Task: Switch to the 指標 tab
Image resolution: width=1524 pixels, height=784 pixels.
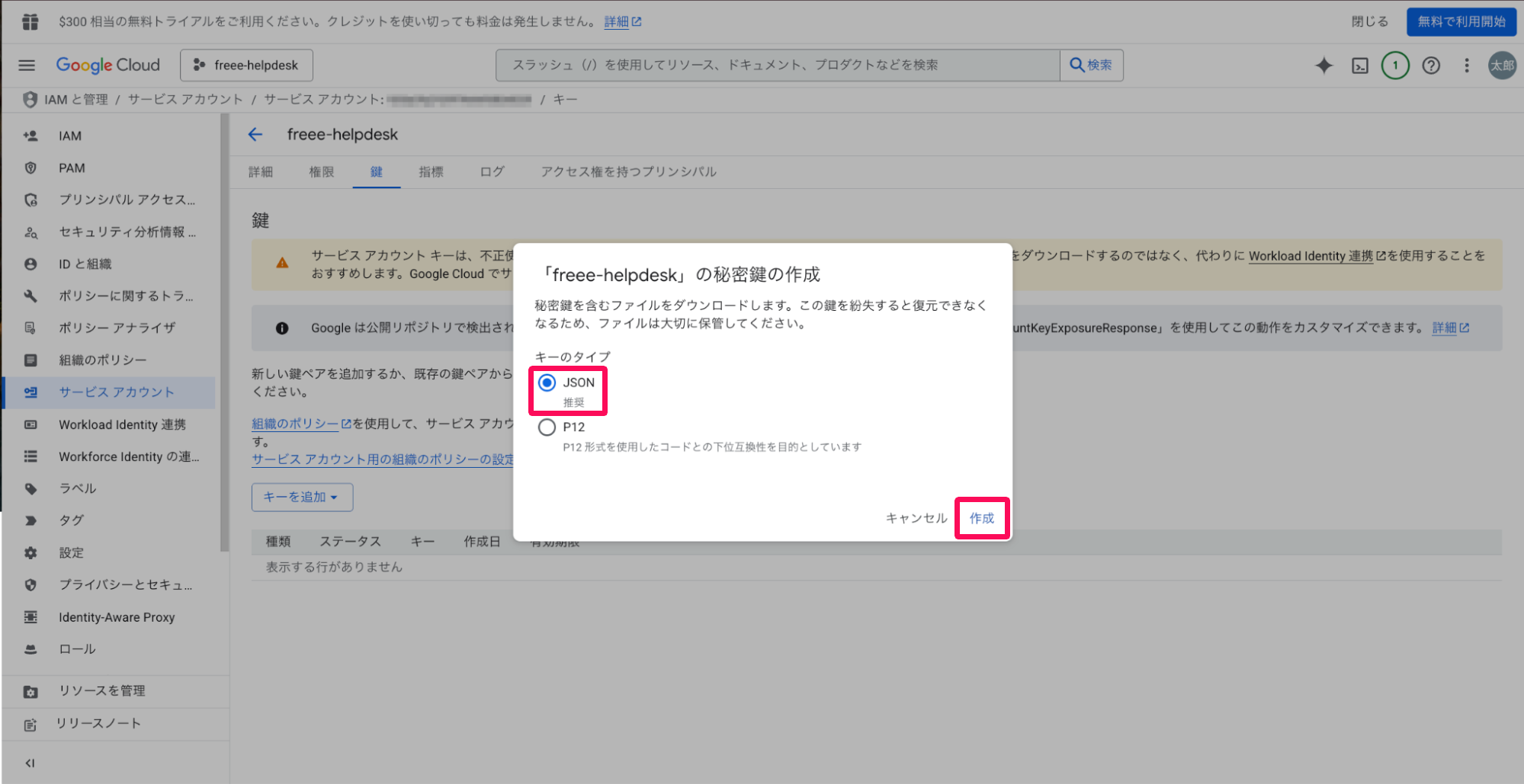Action: coord(432,172)
